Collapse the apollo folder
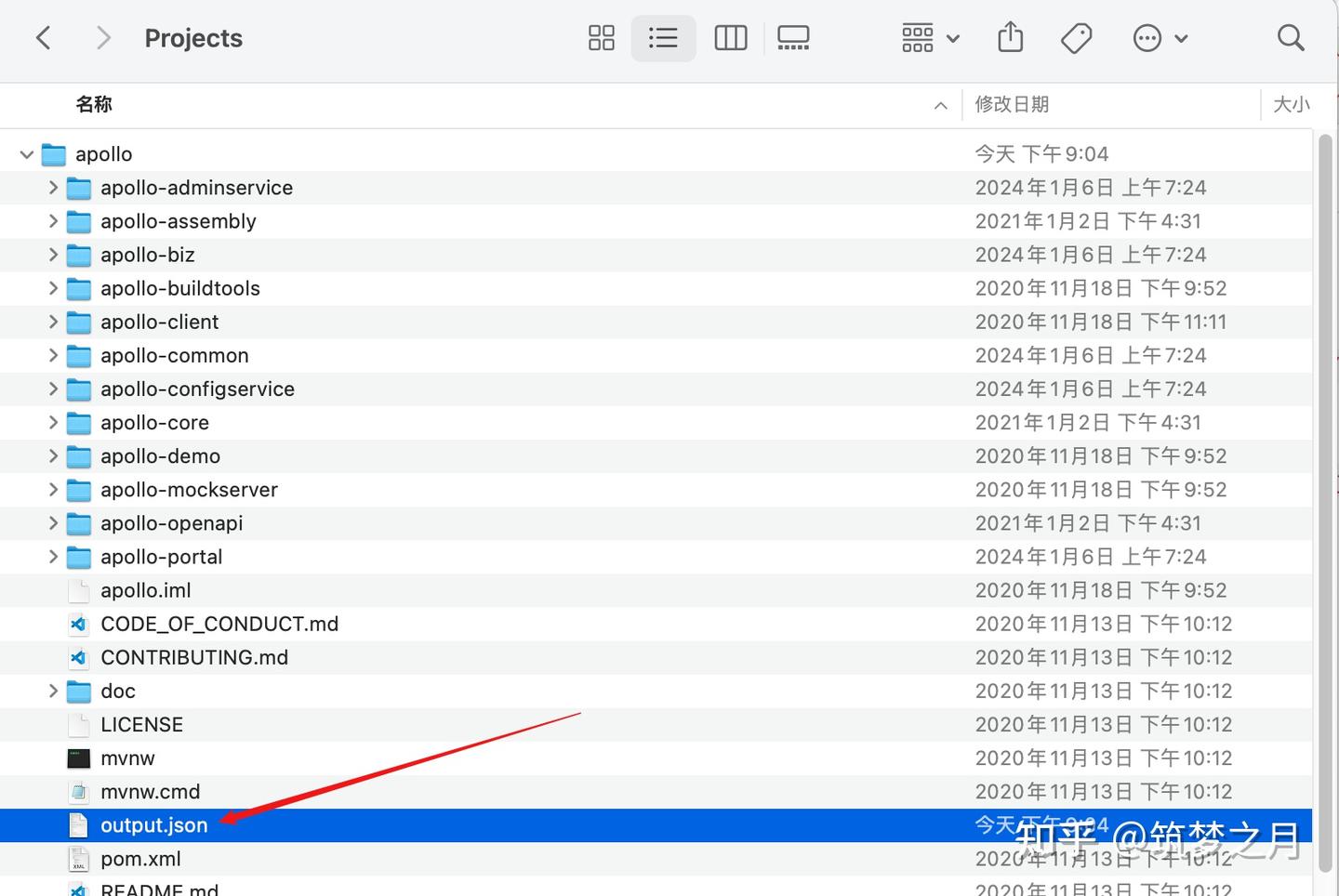The height and width of the screenshot is (896, 1339). [x=26, y=153]
